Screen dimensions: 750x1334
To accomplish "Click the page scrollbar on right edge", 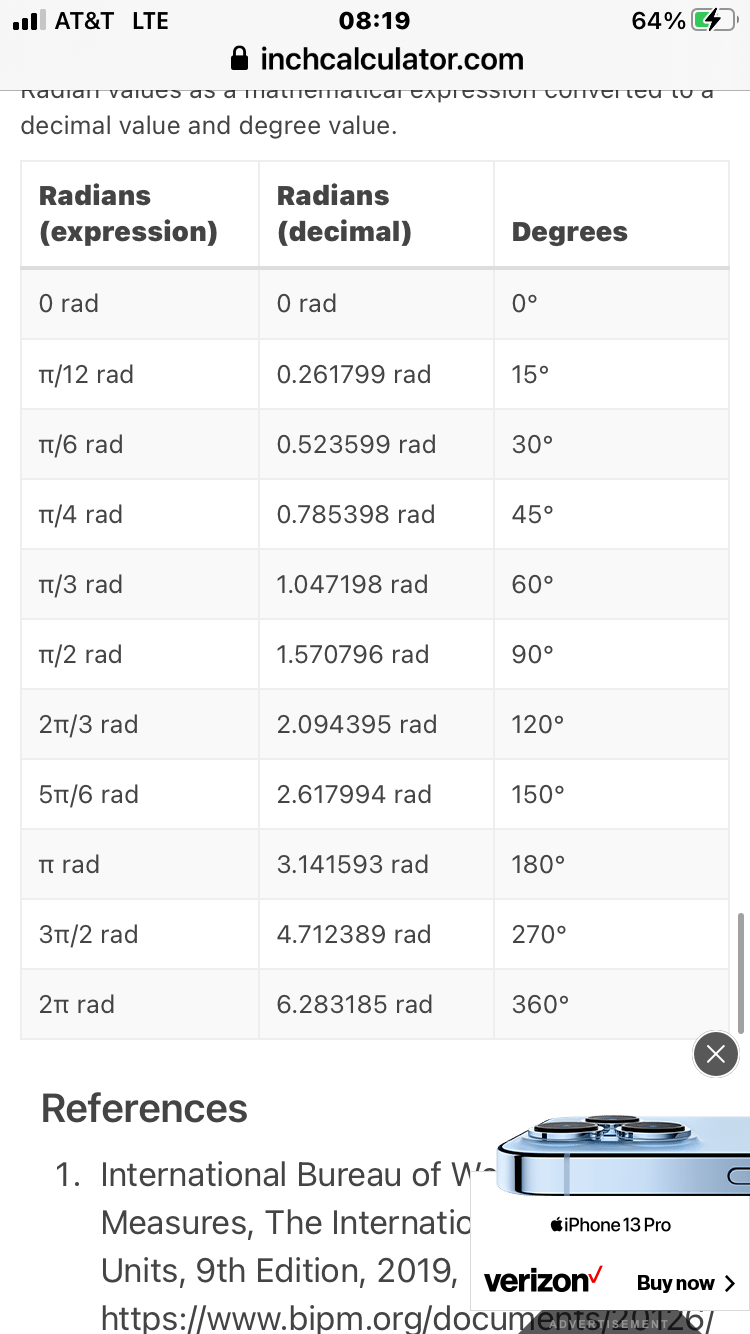I will pos(740,973).
